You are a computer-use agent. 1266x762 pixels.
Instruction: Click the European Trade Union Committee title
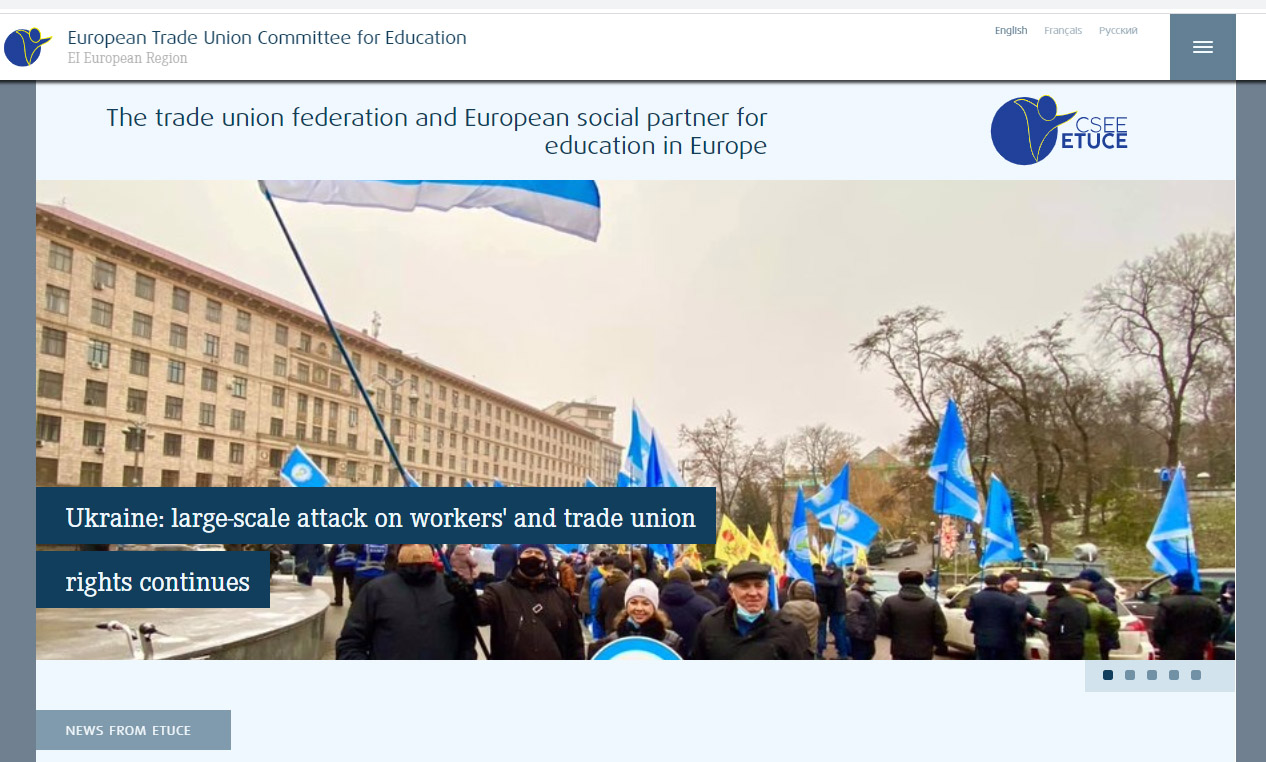[x=267, y=38]
